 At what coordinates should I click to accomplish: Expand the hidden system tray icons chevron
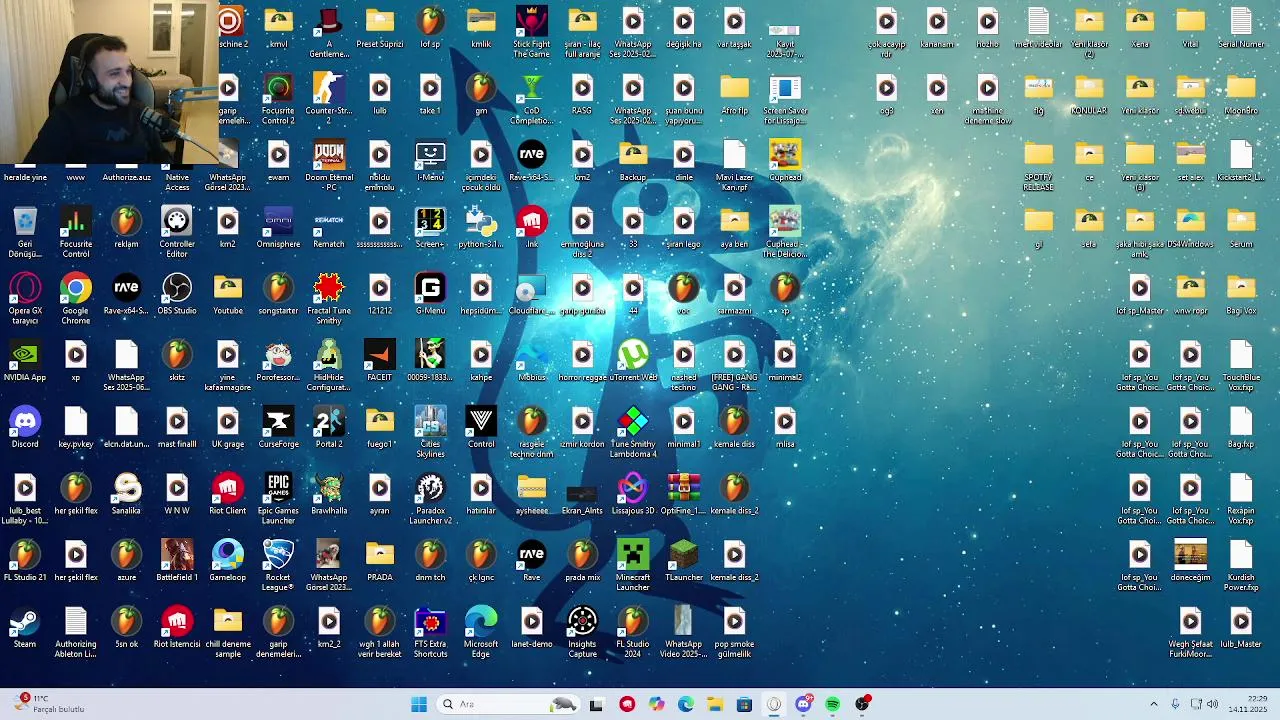1153,704
